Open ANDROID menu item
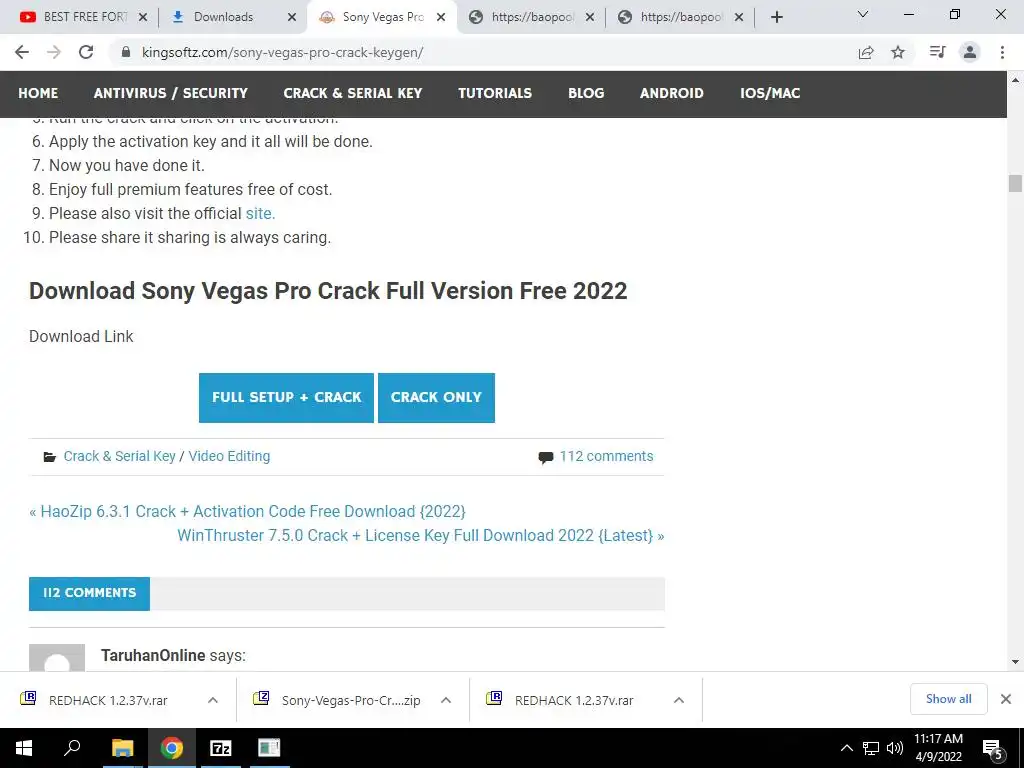1024x768 pixels. (671, 93)
